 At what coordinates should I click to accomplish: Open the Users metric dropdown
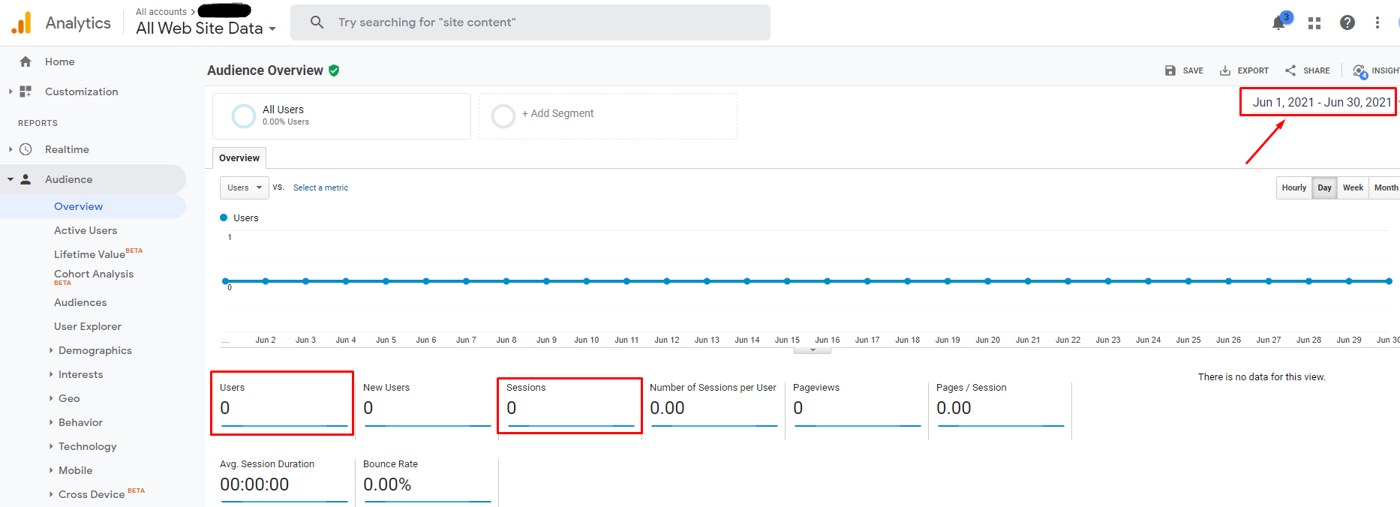pos(245,187)
